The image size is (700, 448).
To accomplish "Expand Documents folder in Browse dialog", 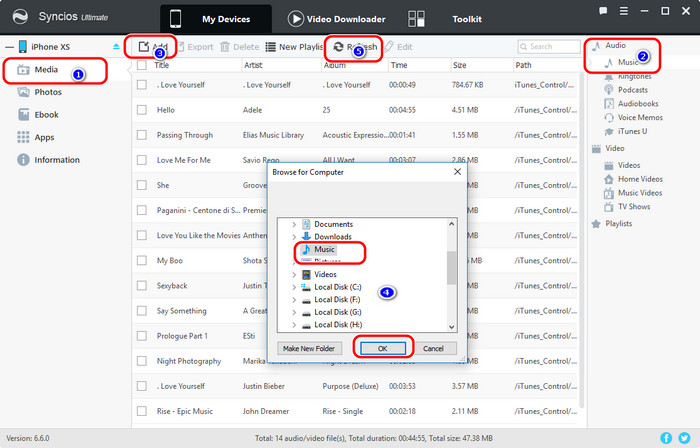I will [x=294, y=224].
